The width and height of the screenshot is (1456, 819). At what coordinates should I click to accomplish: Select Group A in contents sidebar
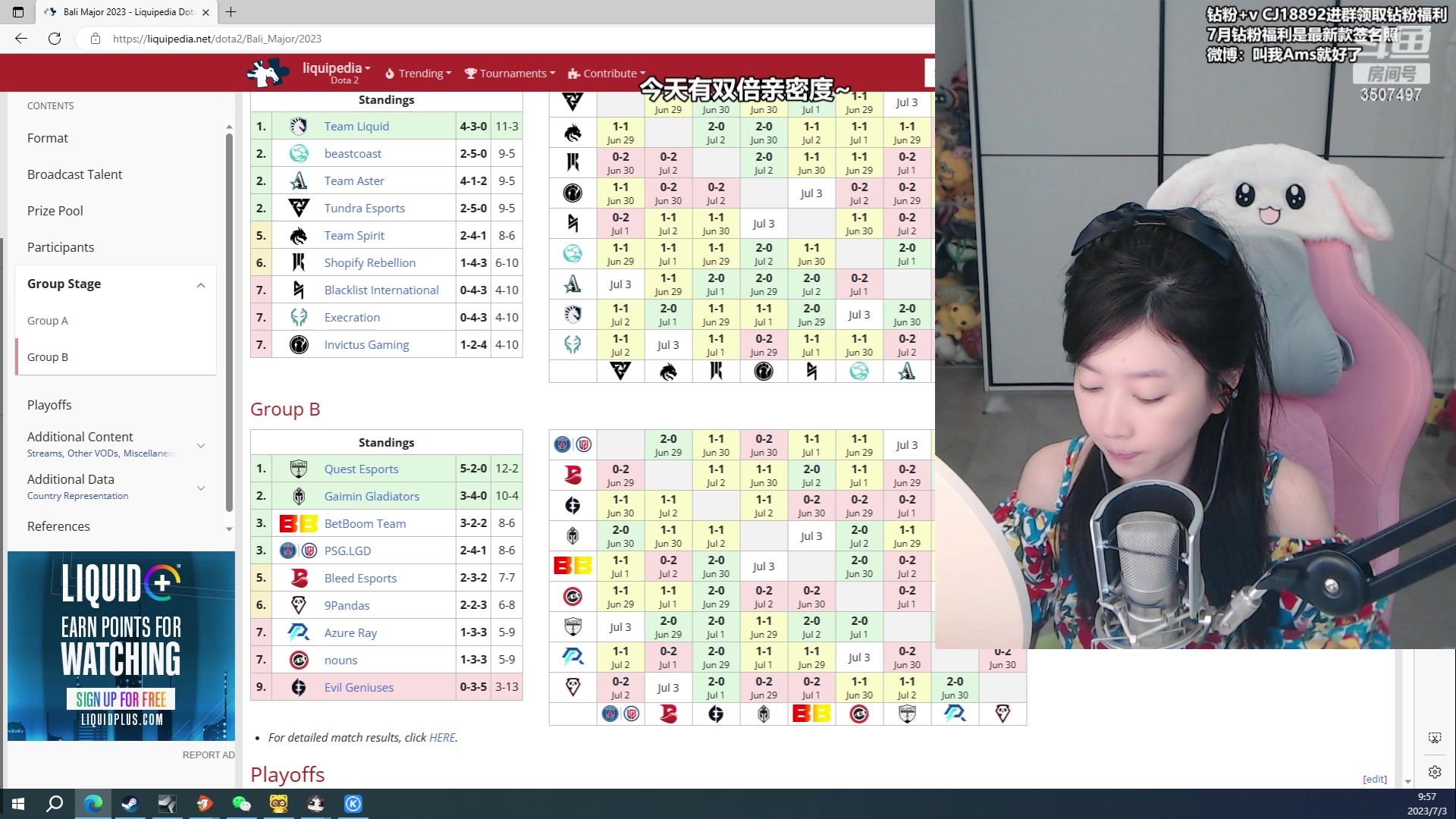pyautogui.click(x=48, y=321)
